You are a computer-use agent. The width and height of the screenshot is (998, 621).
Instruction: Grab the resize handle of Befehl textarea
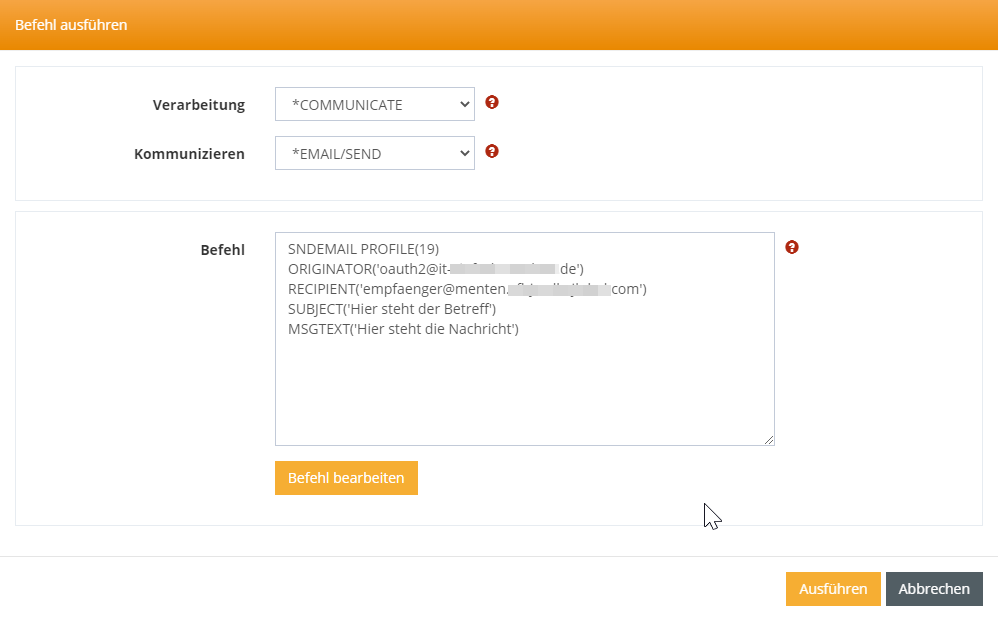(769, 440)
